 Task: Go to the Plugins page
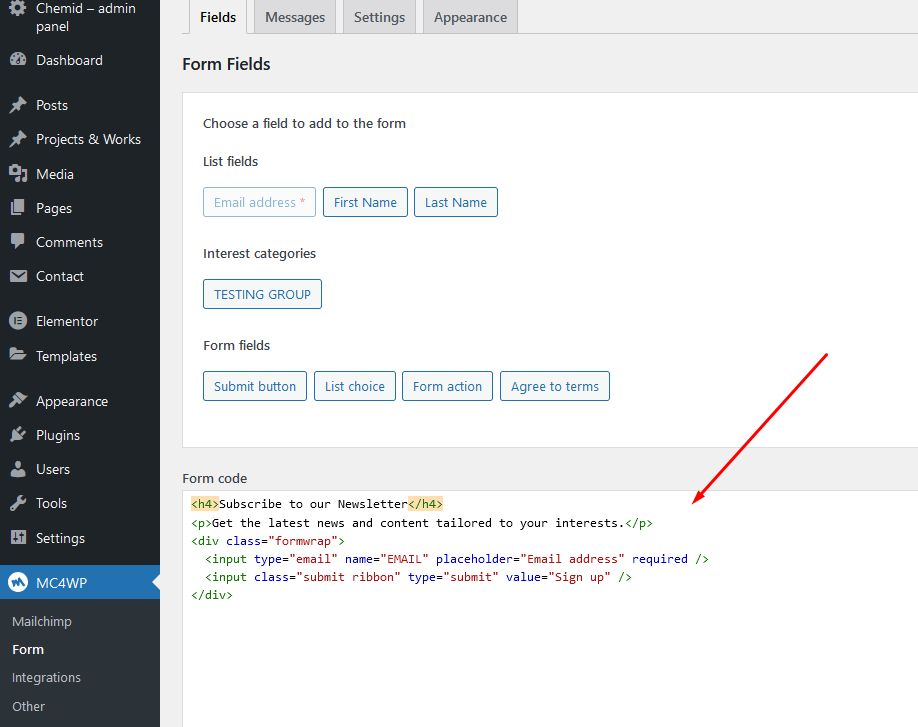(58, 435)
